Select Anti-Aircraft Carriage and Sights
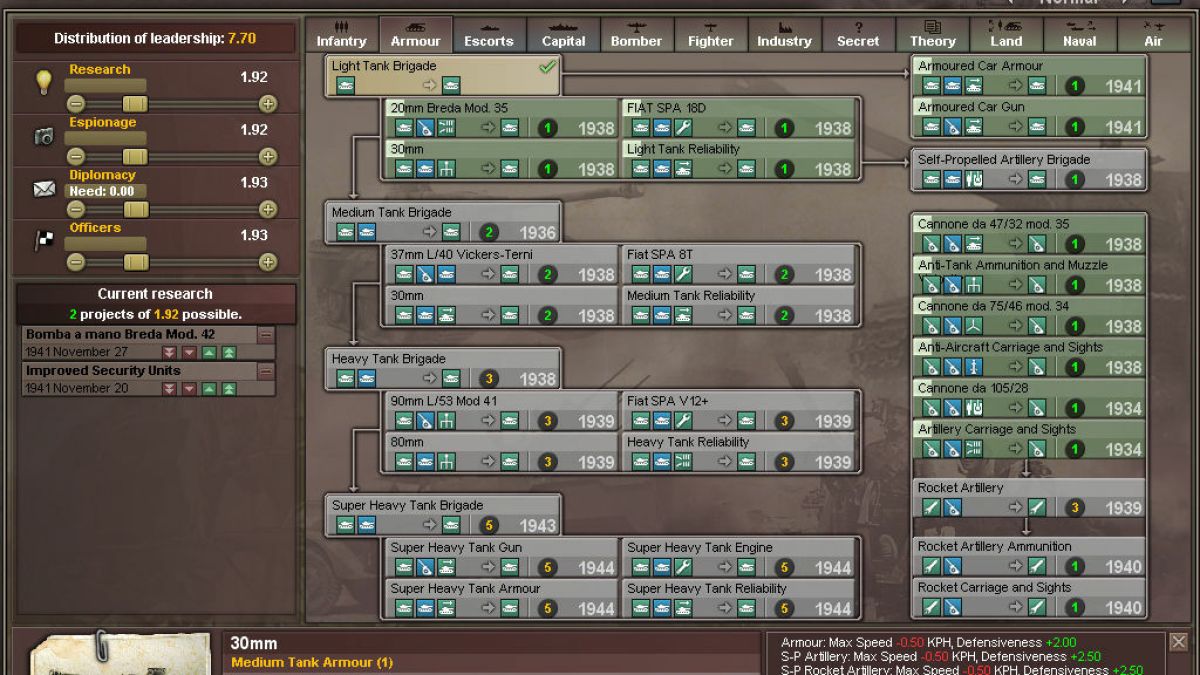The width and height of the screenshot is (1200, 675). tap(1029, 357)
